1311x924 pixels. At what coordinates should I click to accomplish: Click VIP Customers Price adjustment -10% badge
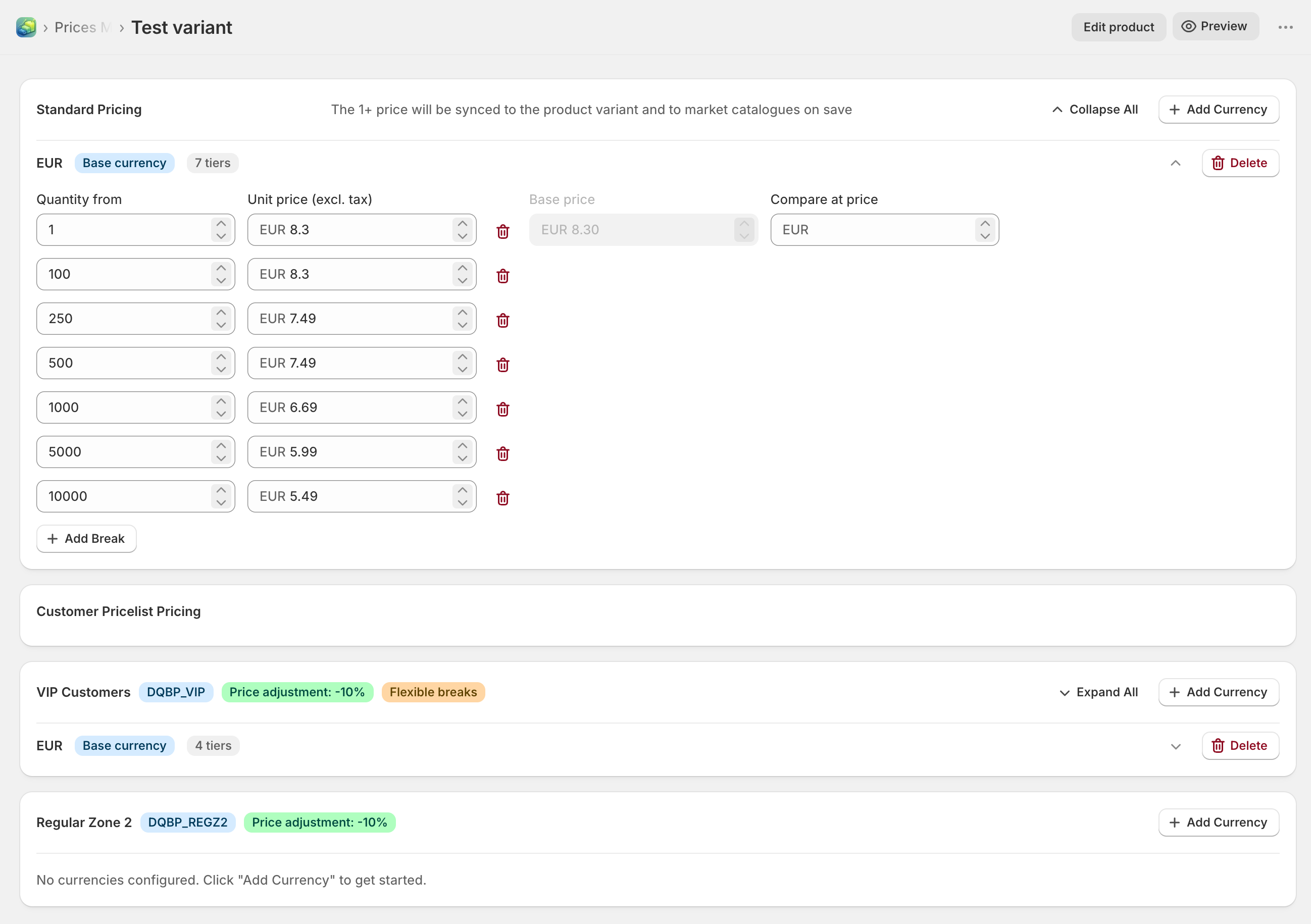point(297,692)
